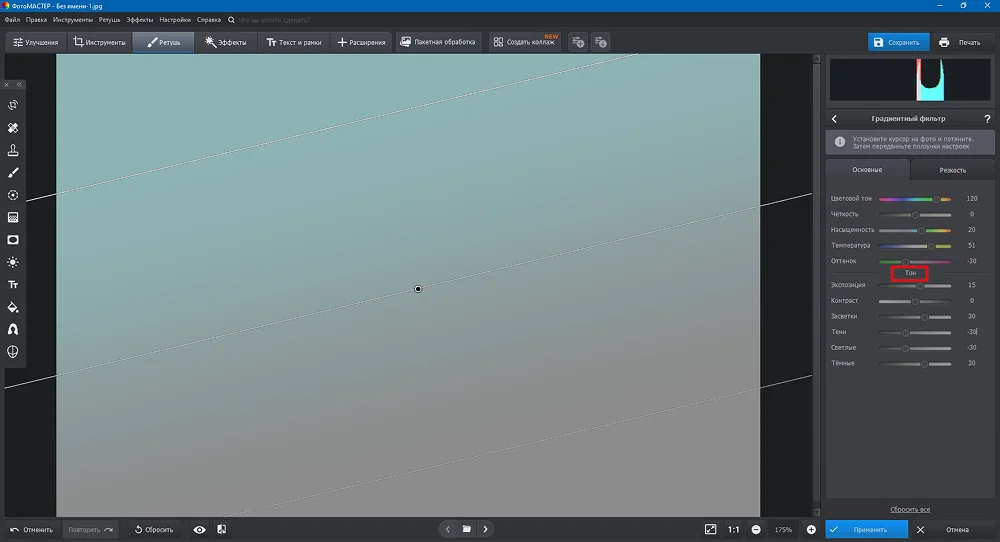Click the Печать button

[960, 42]
